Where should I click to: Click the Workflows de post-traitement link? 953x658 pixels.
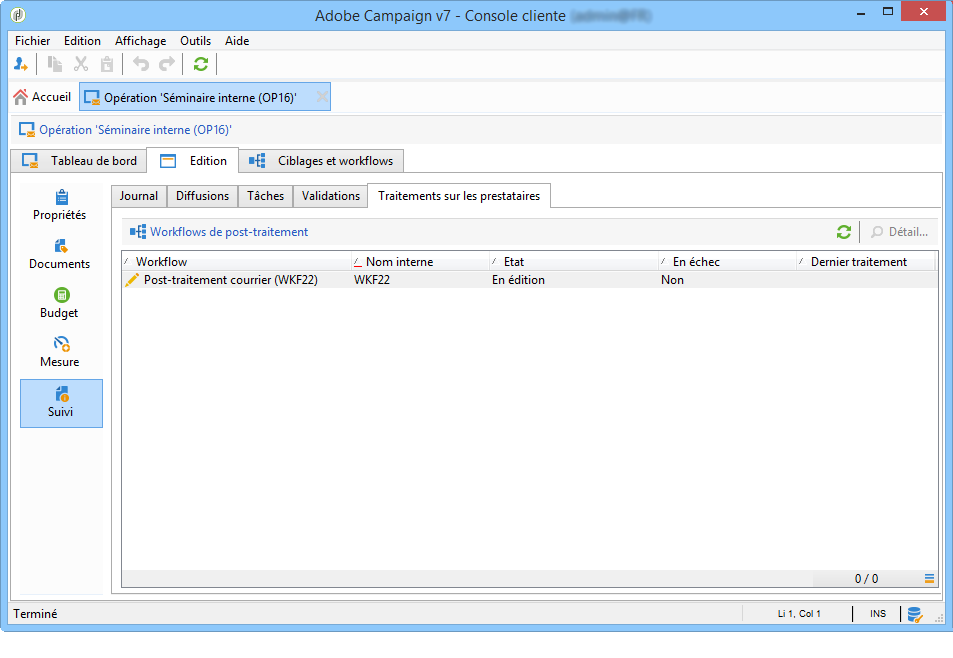coord(229,231)
